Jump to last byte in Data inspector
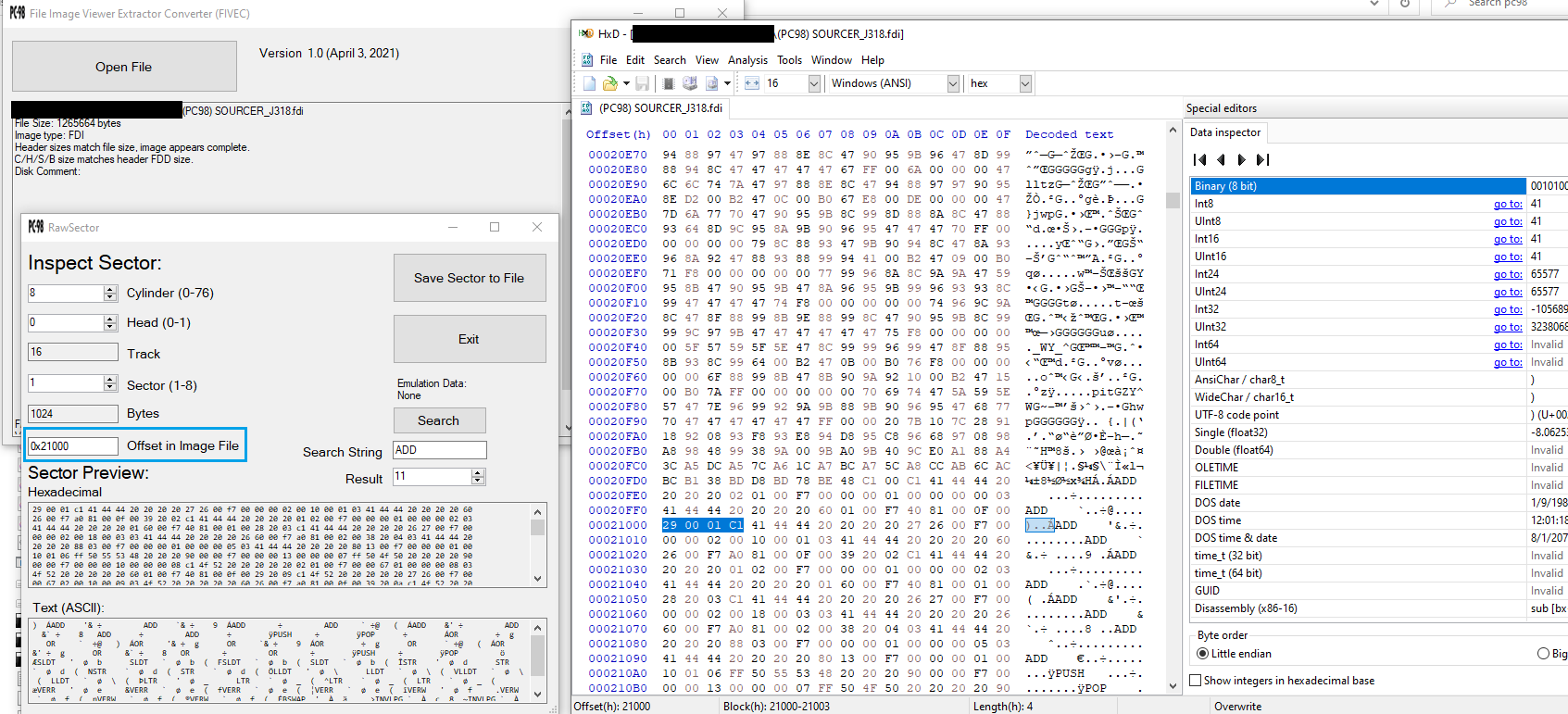Screen dimensions: 1568x714 pos(1262,160)
